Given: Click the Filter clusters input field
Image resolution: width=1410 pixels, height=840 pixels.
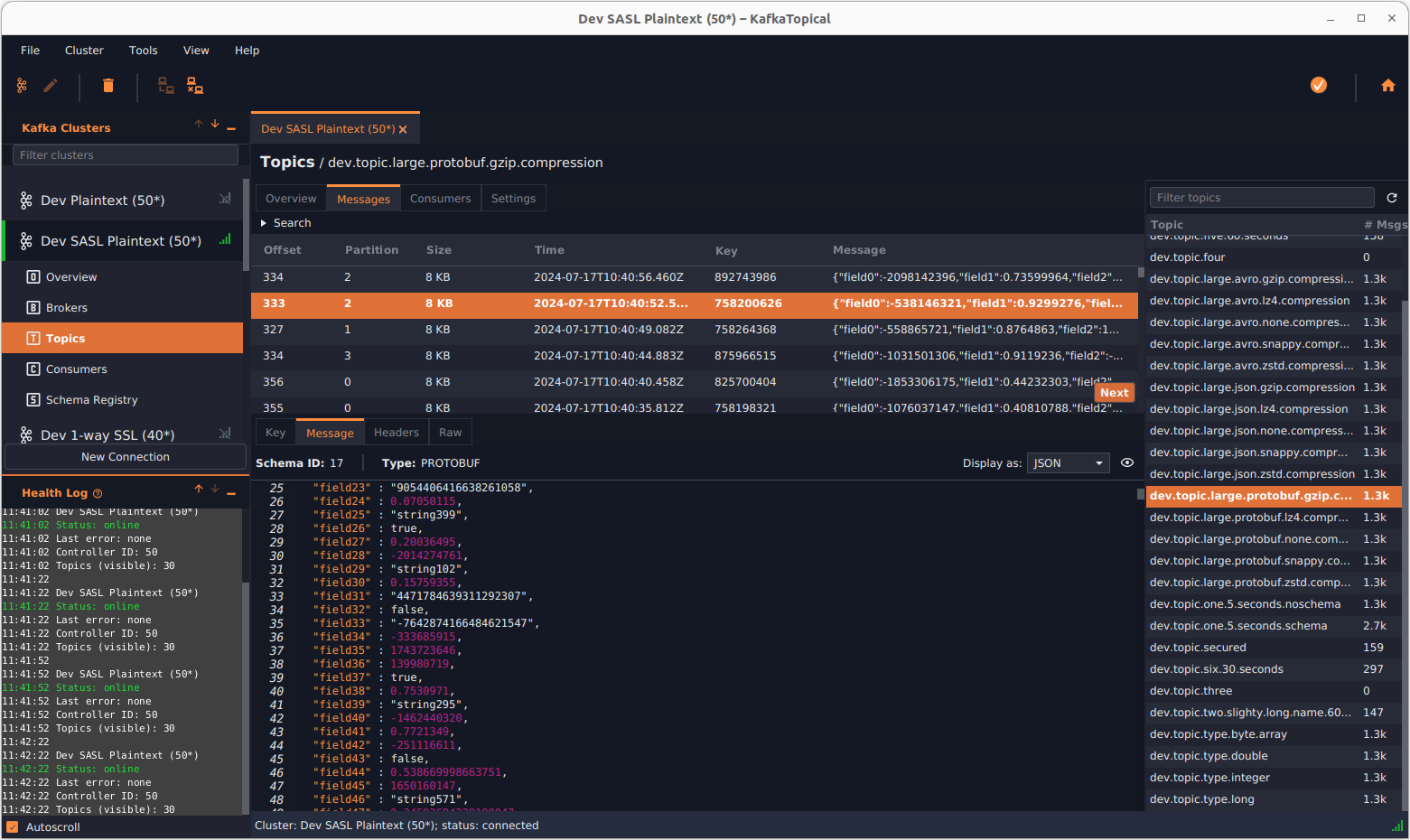Looking at the screenshot, I should coord(126,155).
